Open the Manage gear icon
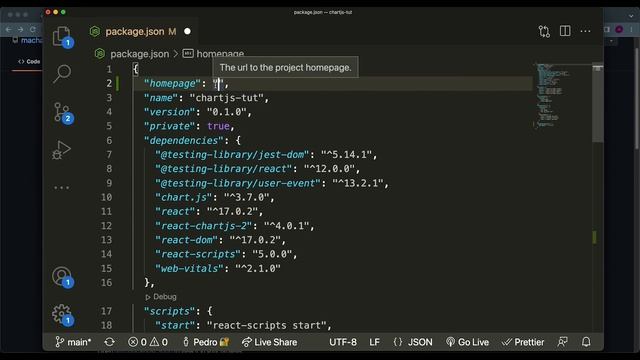Viewport: 640px width, 360px height. pos(62,314)
